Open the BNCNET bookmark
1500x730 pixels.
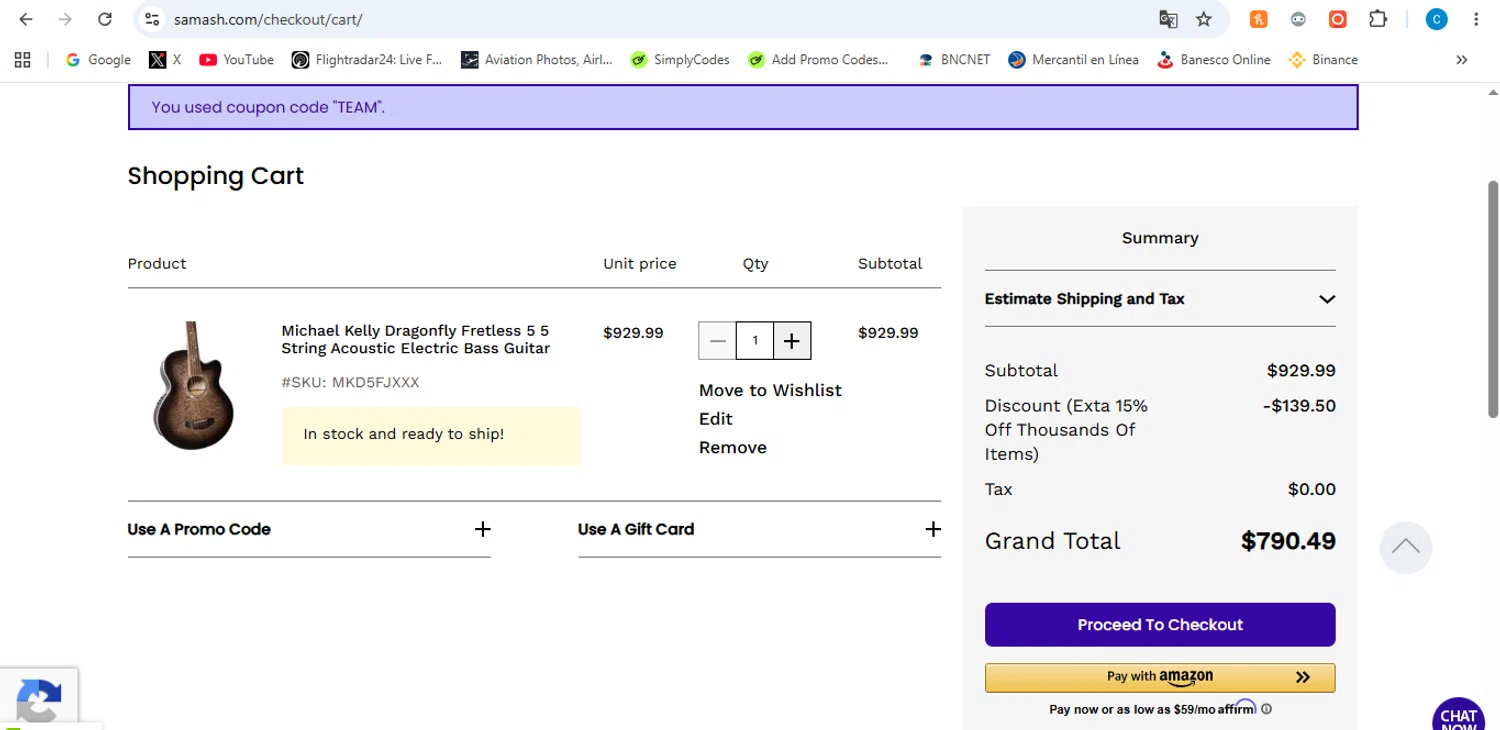(x=954, y=60)
